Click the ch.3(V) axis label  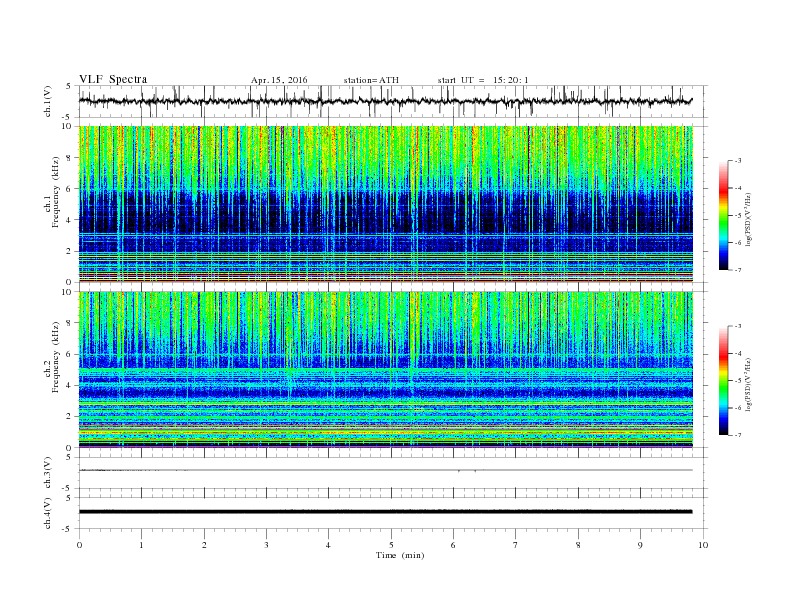point(48,472)
